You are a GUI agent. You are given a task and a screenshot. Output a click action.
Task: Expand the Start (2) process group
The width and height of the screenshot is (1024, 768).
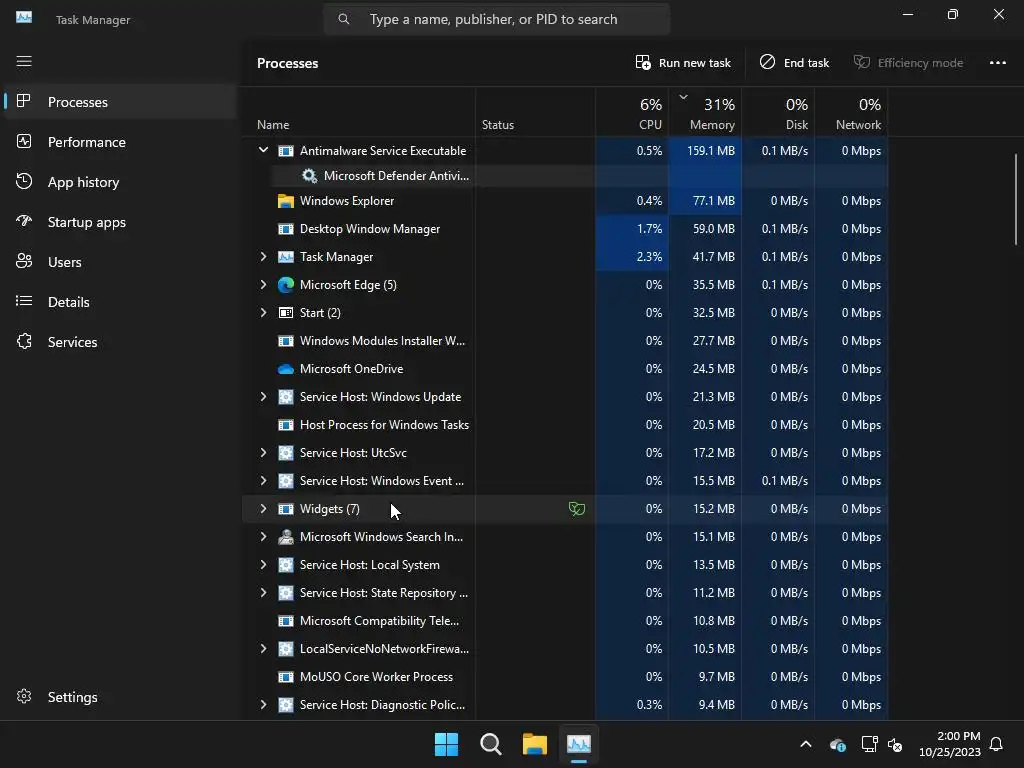click(263, 313)
